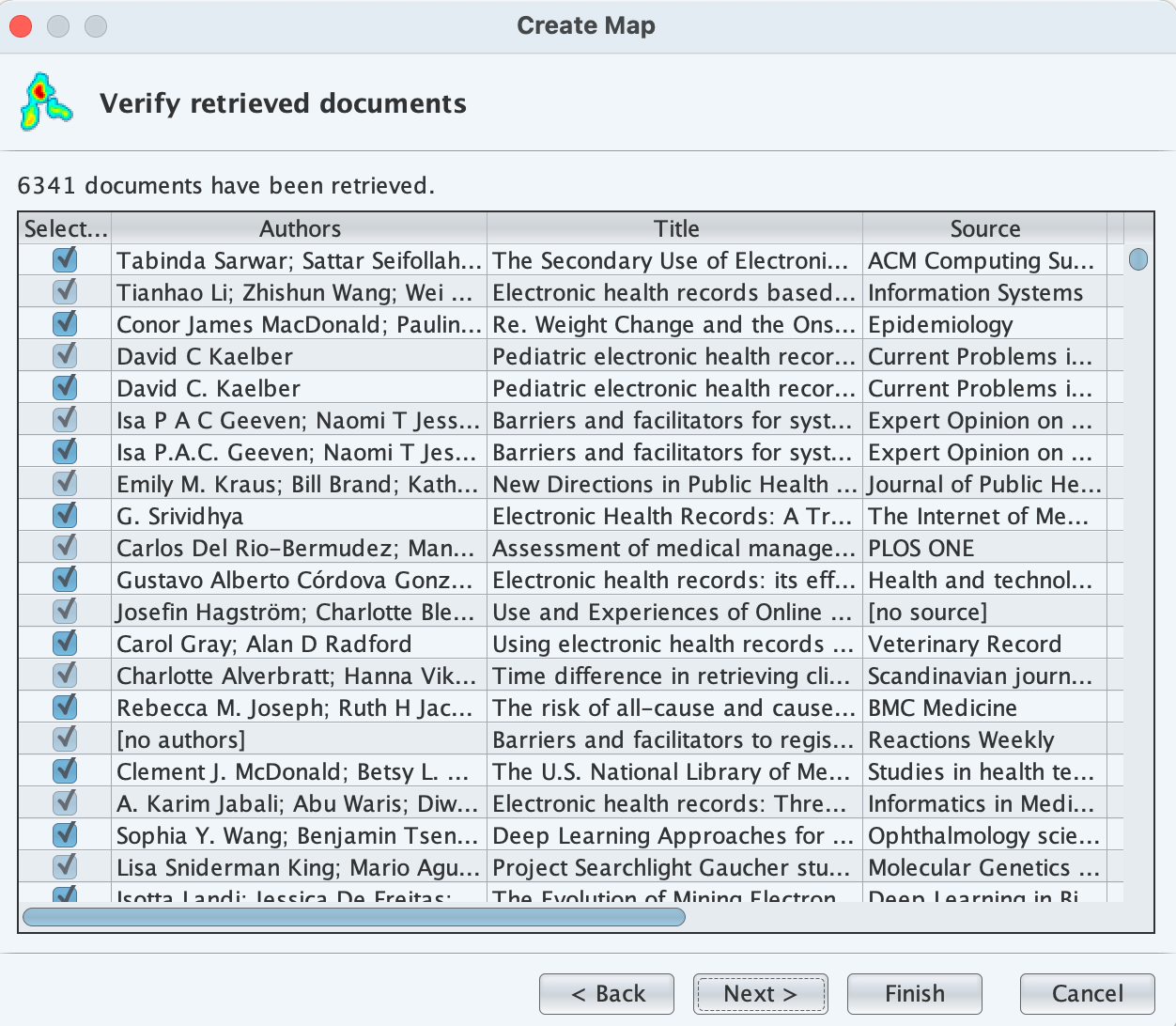Viewport: 1176px width, 1026px height.
Task: Toggle checkbox for Conor James MacDonald row
Action: 65,323
